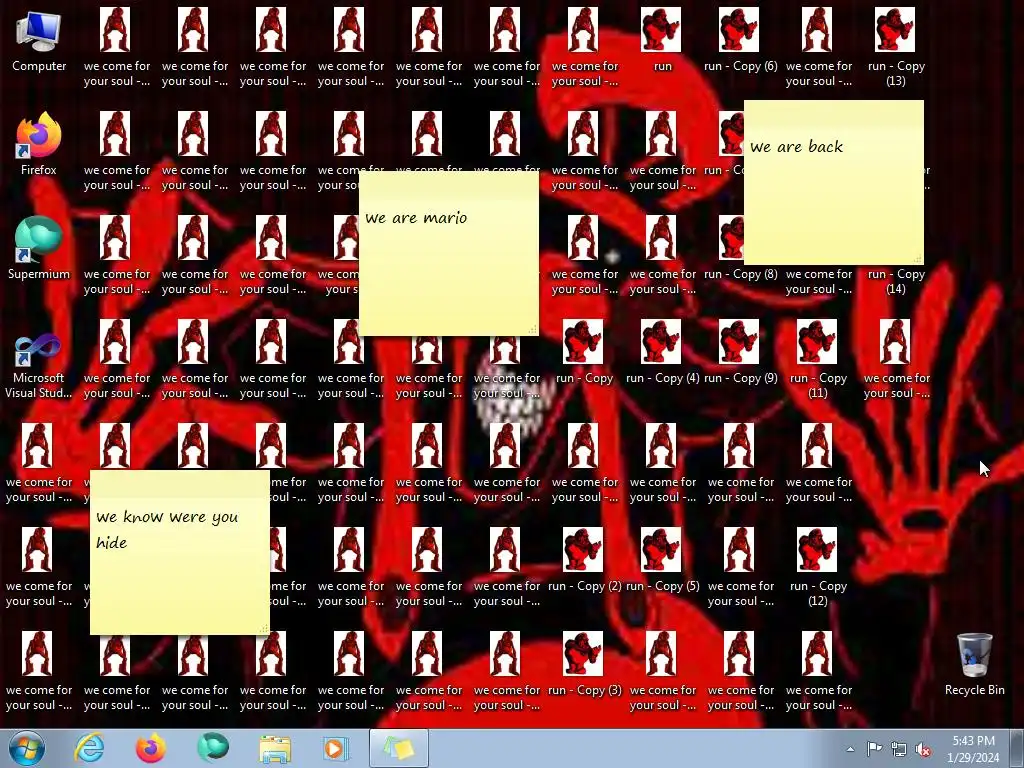The width and height of the screenshot is (1024, 768).
Task: Select the "run - Copy (6)" file
Action: pyautogui.click(x=740, y=40)
